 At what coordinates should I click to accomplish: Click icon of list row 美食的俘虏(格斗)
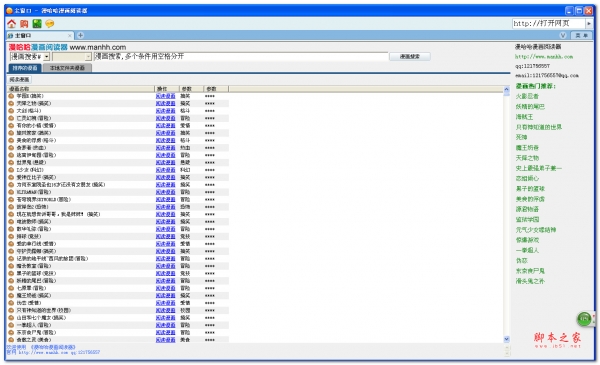[11, 140]
